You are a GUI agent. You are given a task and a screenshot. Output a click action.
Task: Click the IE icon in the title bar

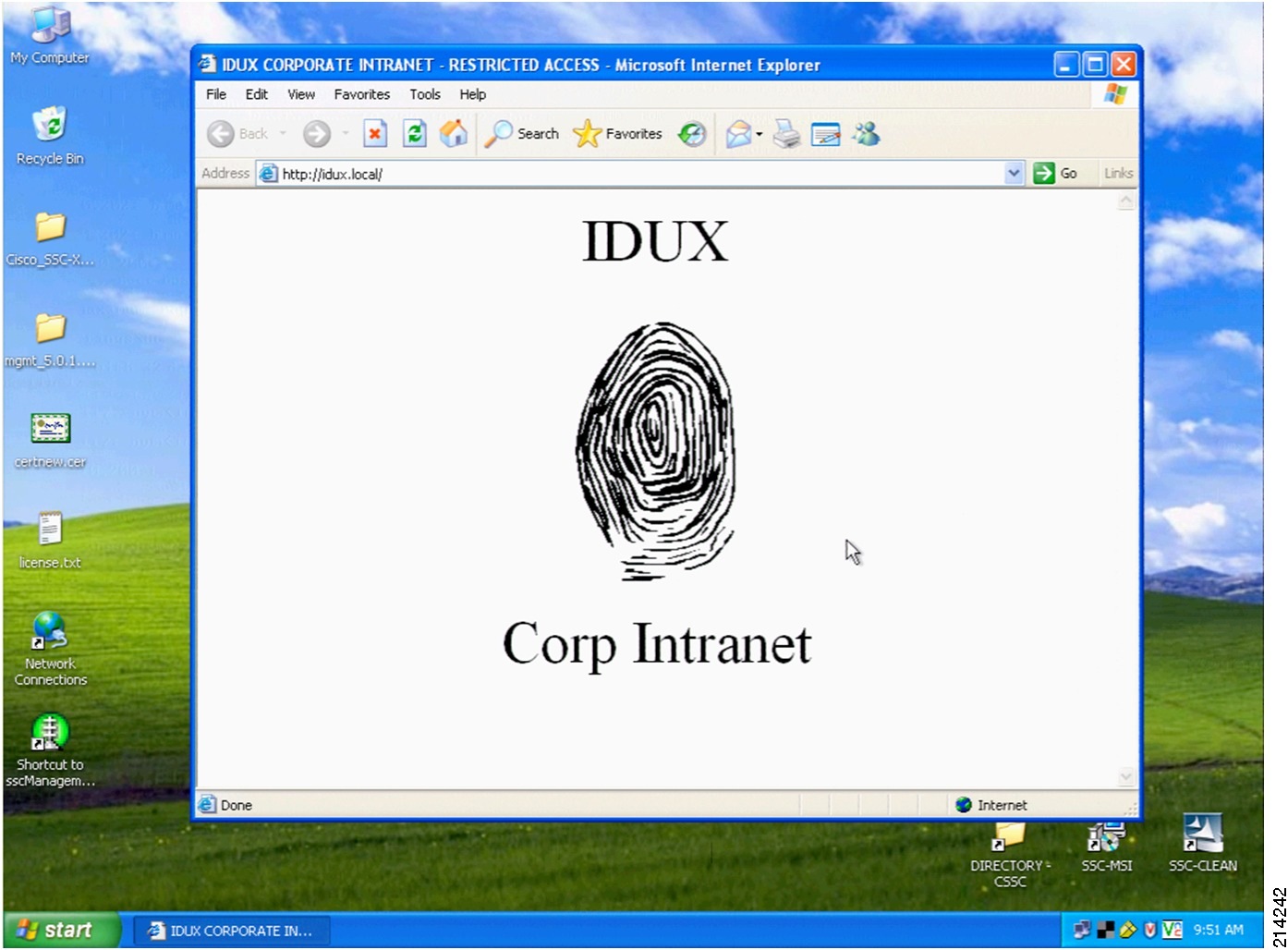208,65
